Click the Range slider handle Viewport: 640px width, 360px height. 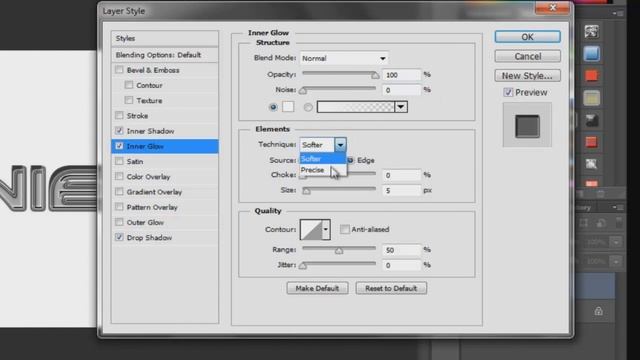click(x=339, y=250)
